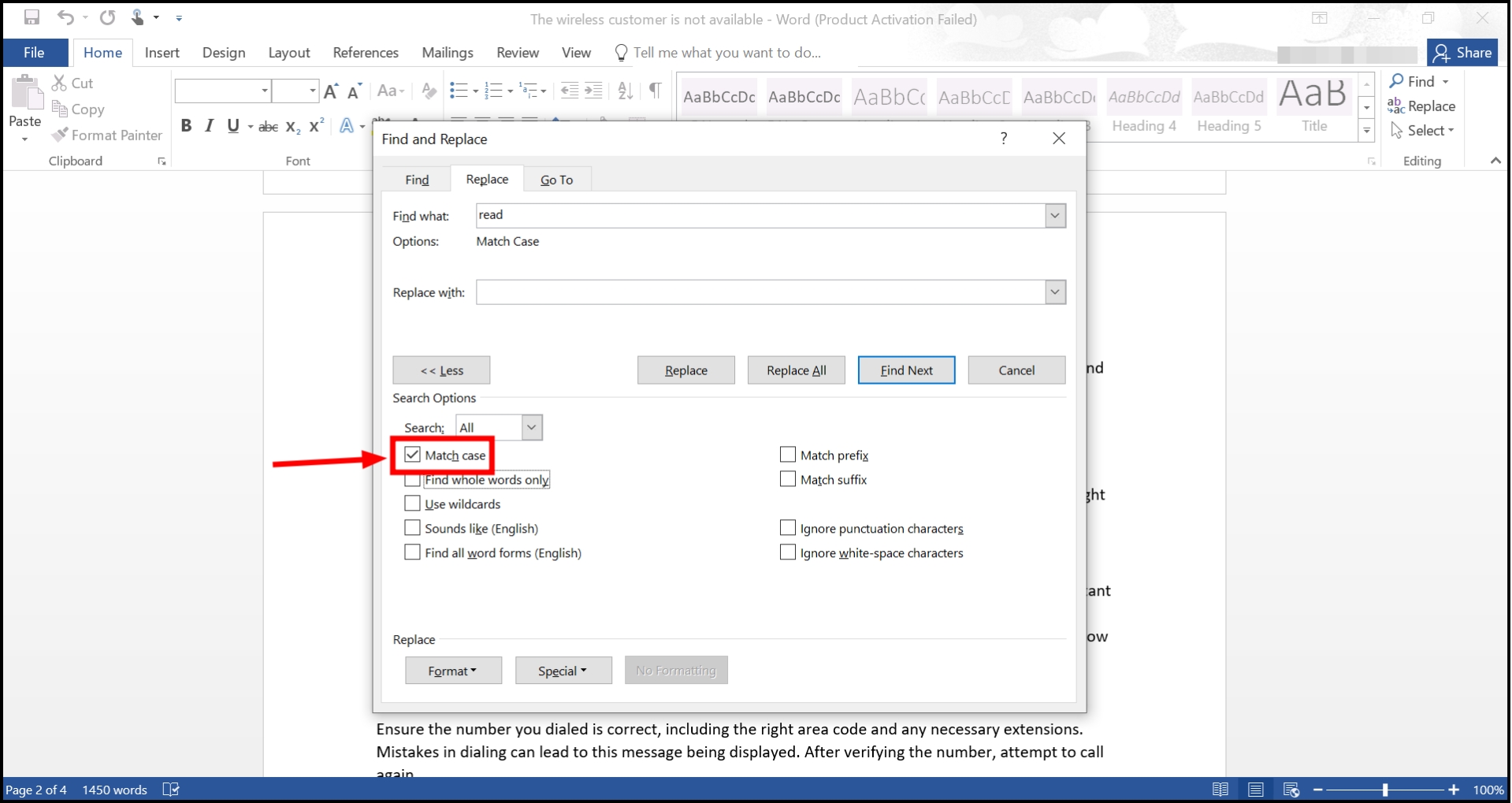Image resolution: width=1512 pixels, height=803 pixels.
Task: Adjust the zoom slider in status bar
Action: 1385,790
